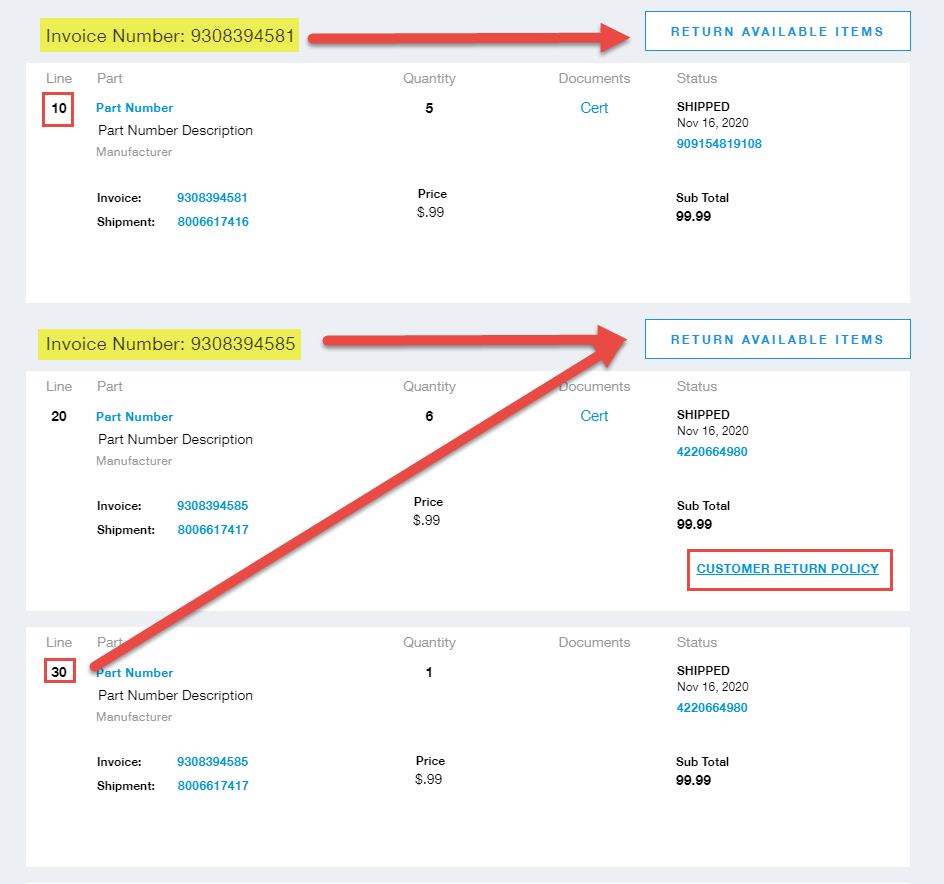Open invoice link 9308394585 on line 20

(212, 506)
